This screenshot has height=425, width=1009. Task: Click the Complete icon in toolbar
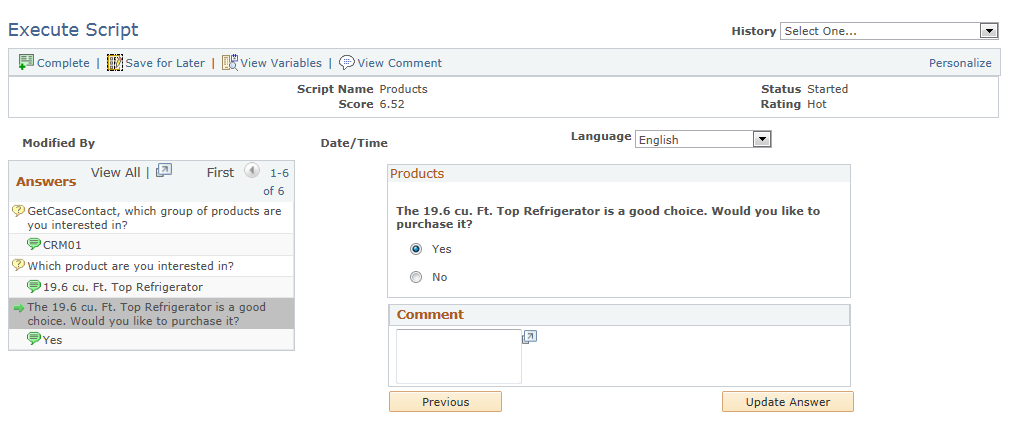tap(26, 62)
